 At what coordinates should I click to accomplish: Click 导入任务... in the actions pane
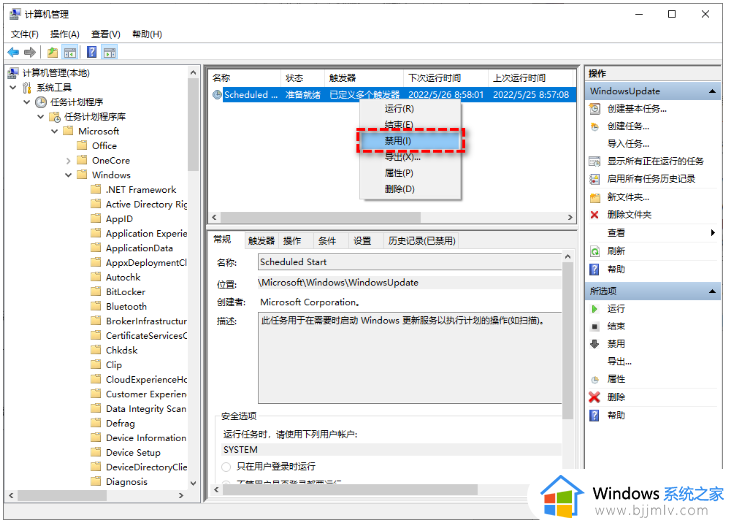tap(628, 144)
